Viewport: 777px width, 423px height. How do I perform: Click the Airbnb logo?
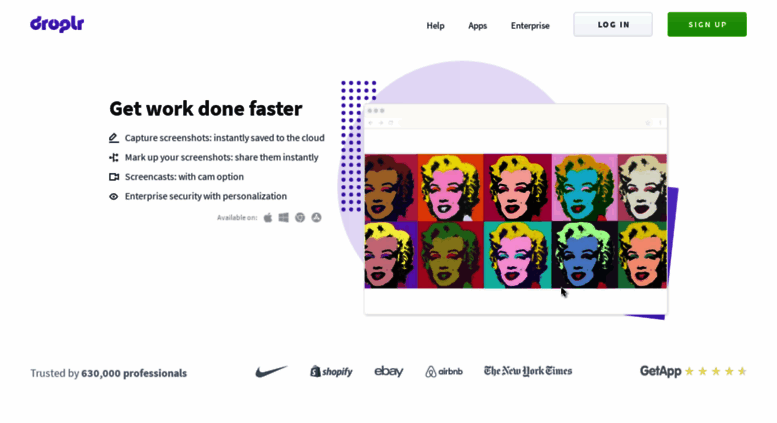coord(444,371)
